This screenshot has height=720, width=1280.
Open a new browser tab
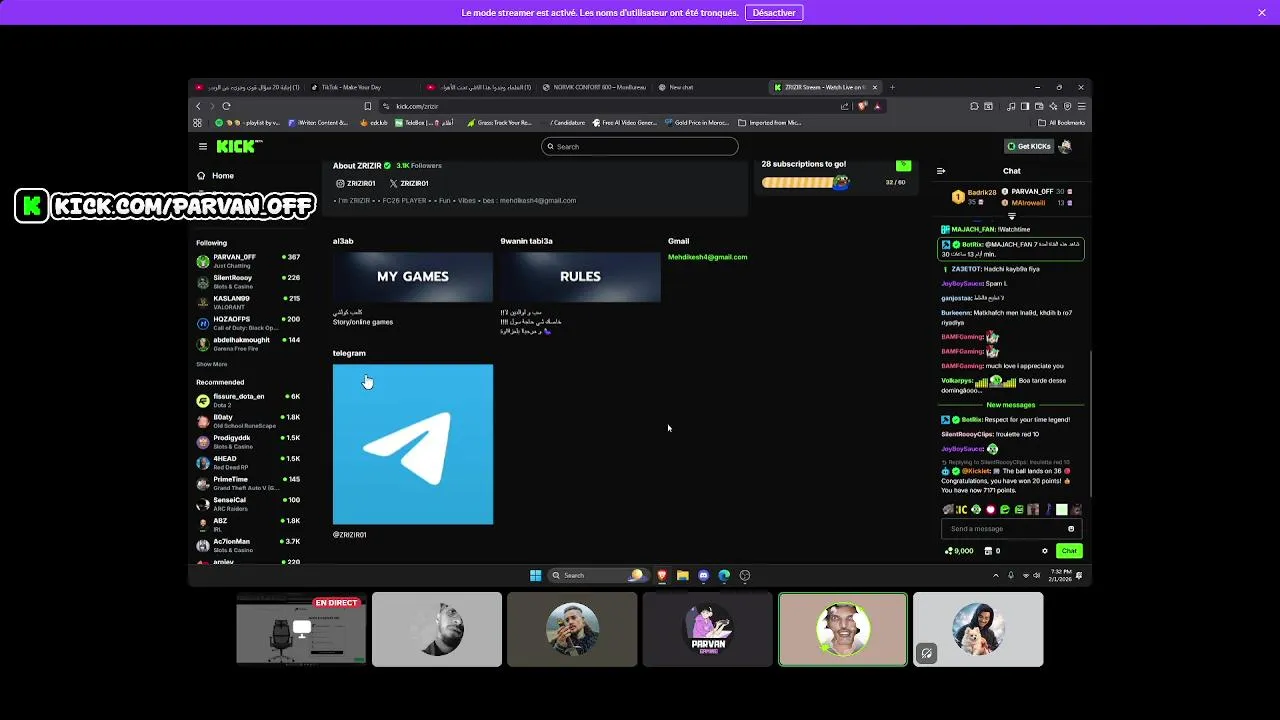892,87
